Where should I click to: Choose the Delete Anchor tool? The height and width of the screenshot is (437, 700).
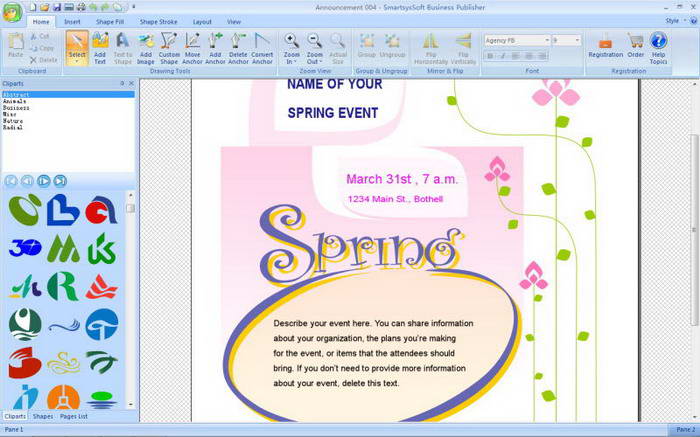[238, 48]
